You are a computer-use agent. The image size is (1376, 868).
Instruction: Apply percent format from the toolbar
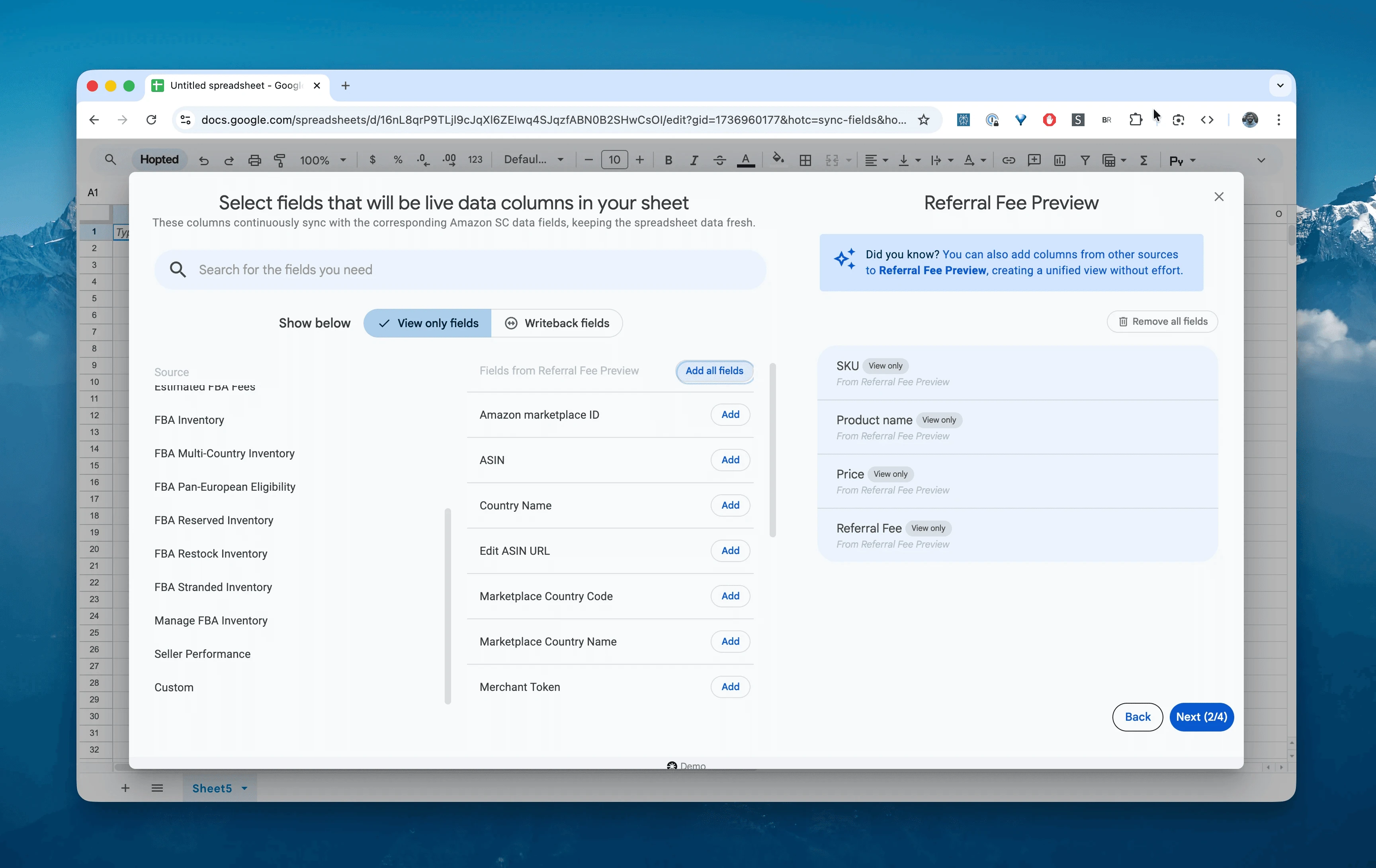click(398, 160)
